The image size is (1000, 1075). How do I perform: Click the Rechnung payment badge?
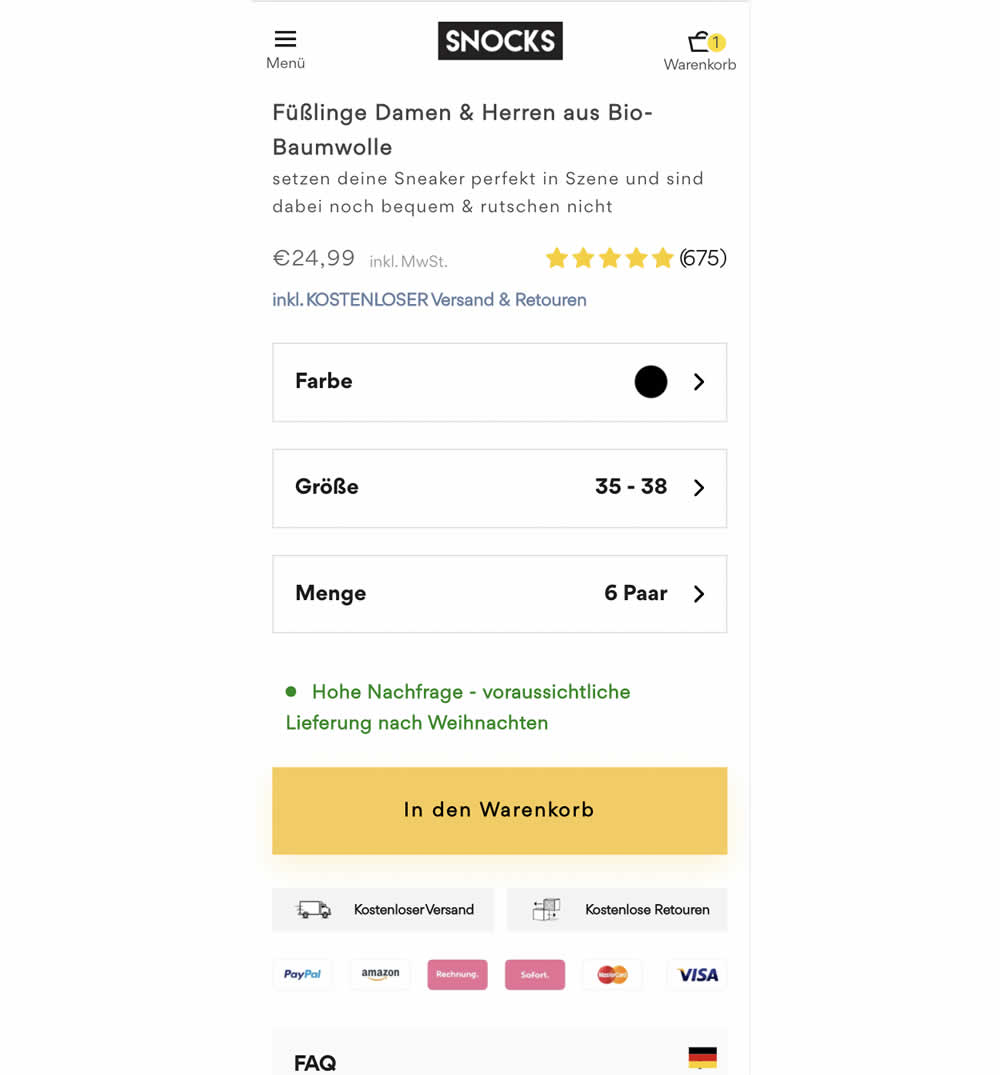pyautogui.click(x=457, y=974)
